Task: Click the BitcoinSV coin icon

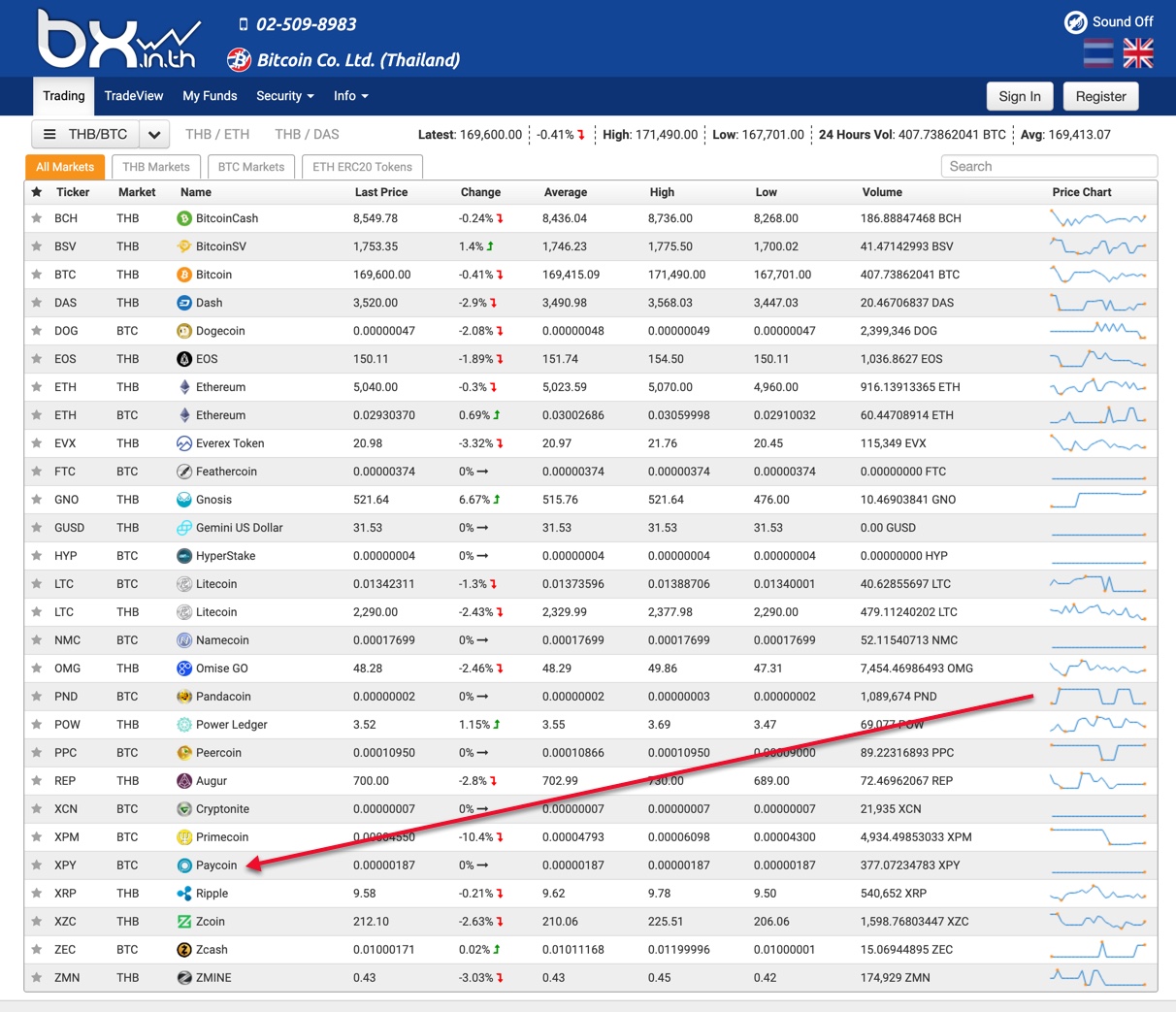Action: coord(184,246)
